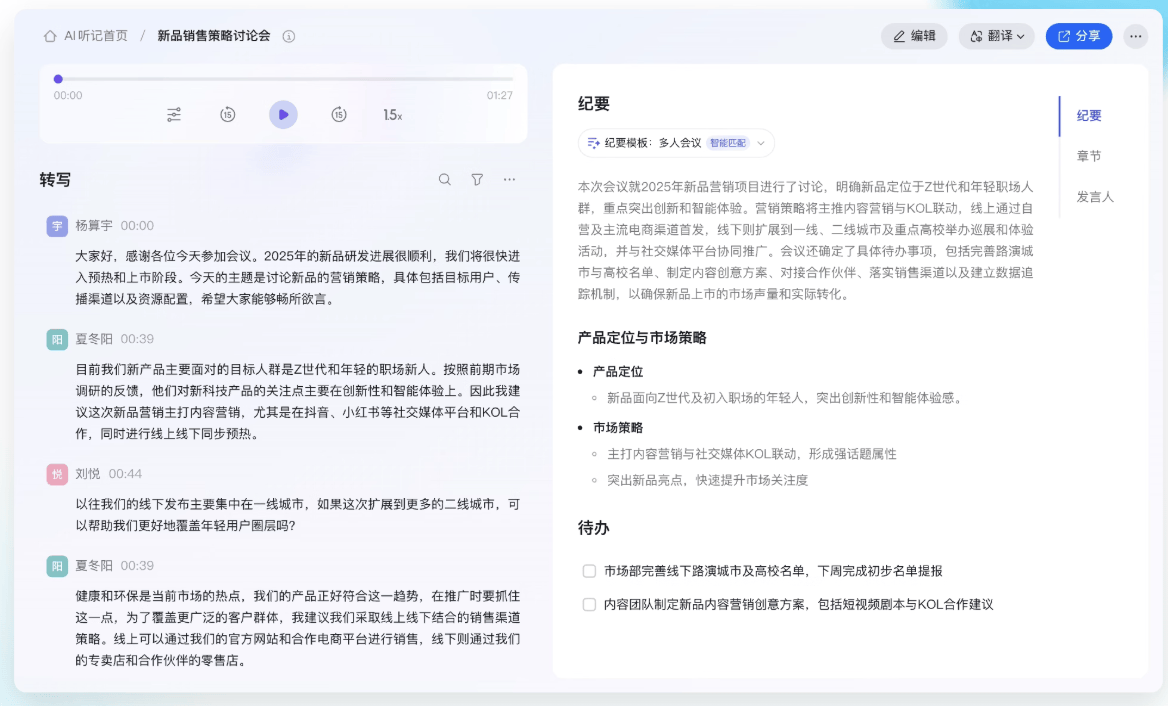1168x706 pixels.
Task: Search within the transcript
Action: click(445, 180)
